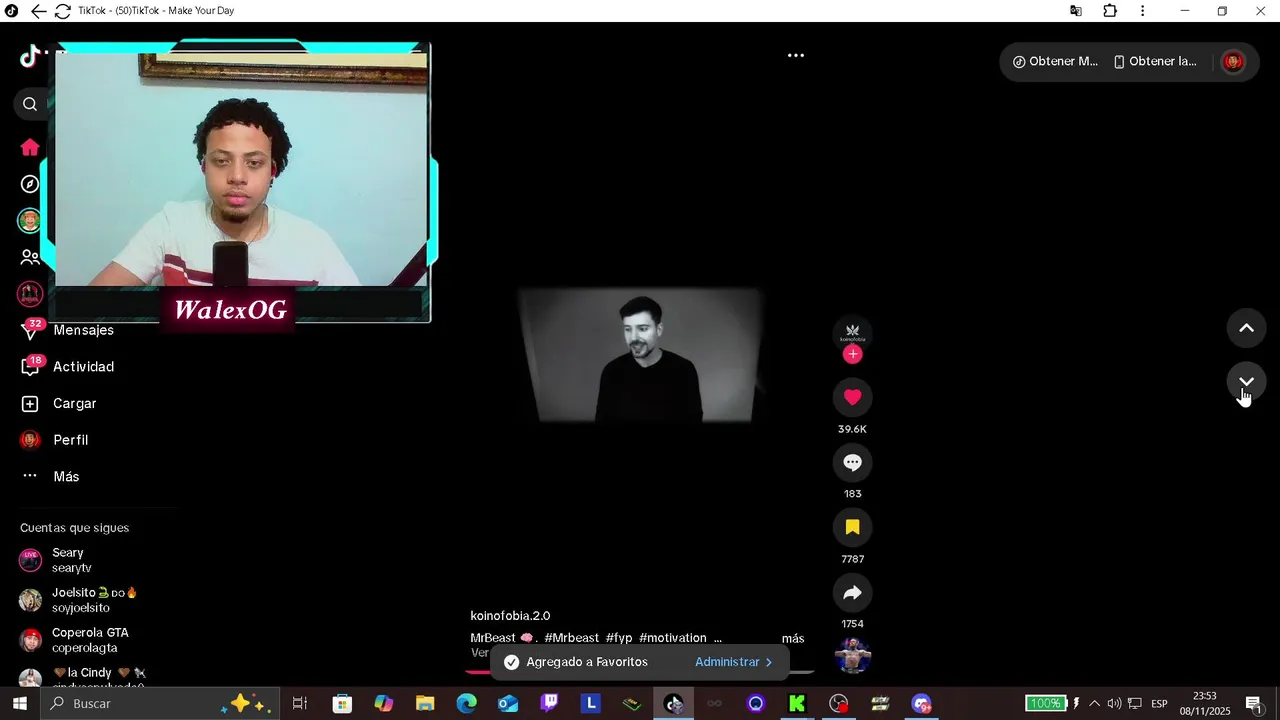Open the browser extensions puzzle icon

(x=1110, y=11)
